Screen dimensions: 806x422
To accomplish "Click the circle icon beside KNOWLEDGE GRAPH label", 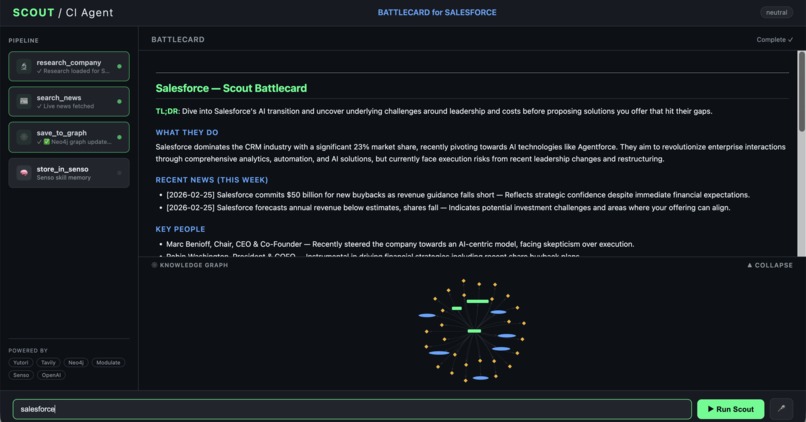I will (x=154, y=265).
